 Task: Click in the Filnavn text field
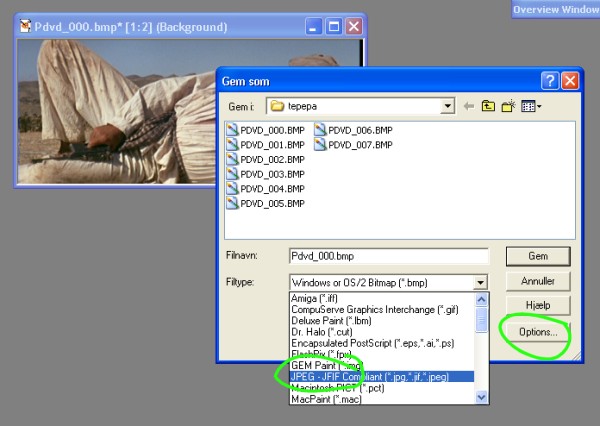pos(388,256)
